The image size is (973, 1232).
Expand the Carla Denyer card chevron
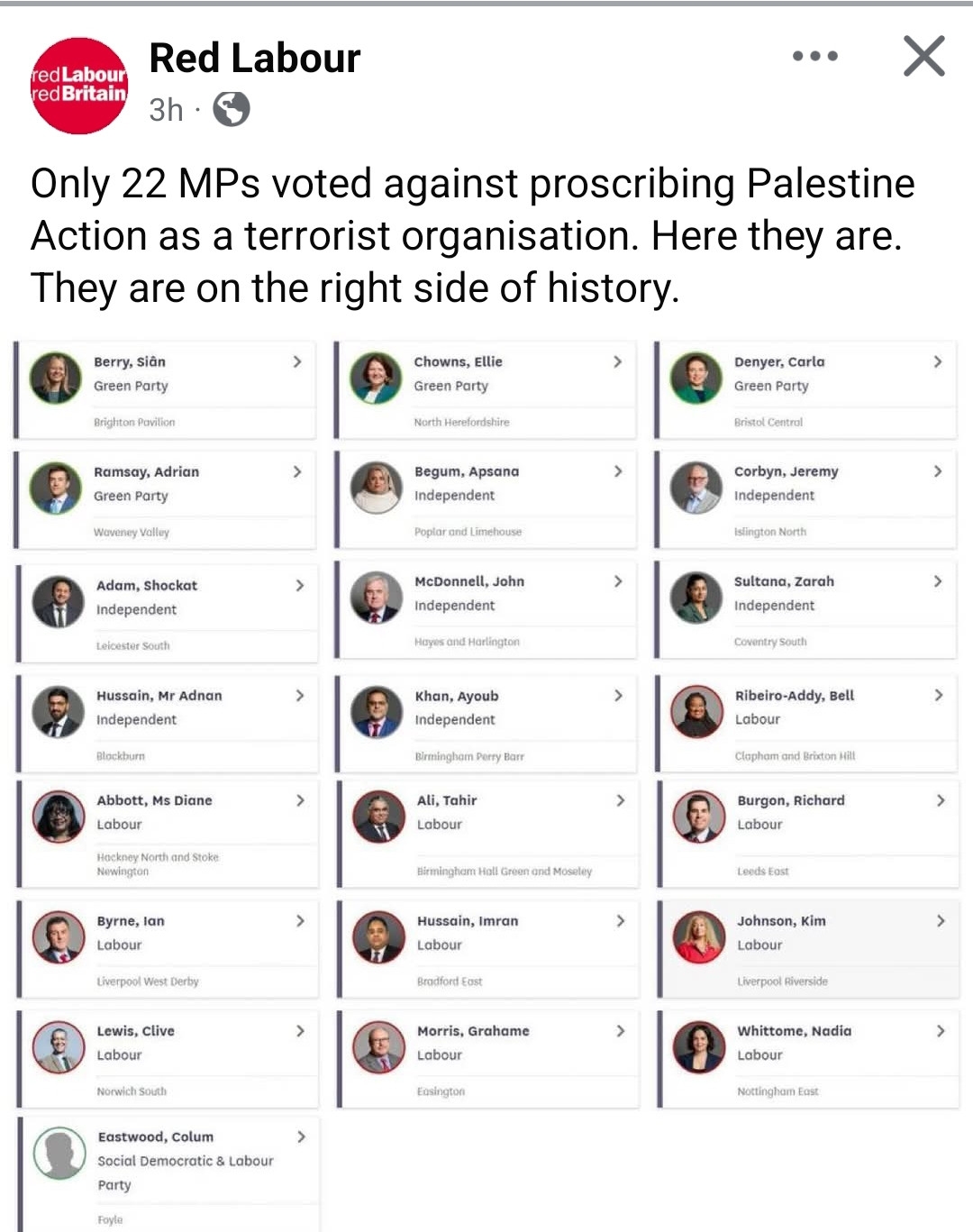[938, 361]
